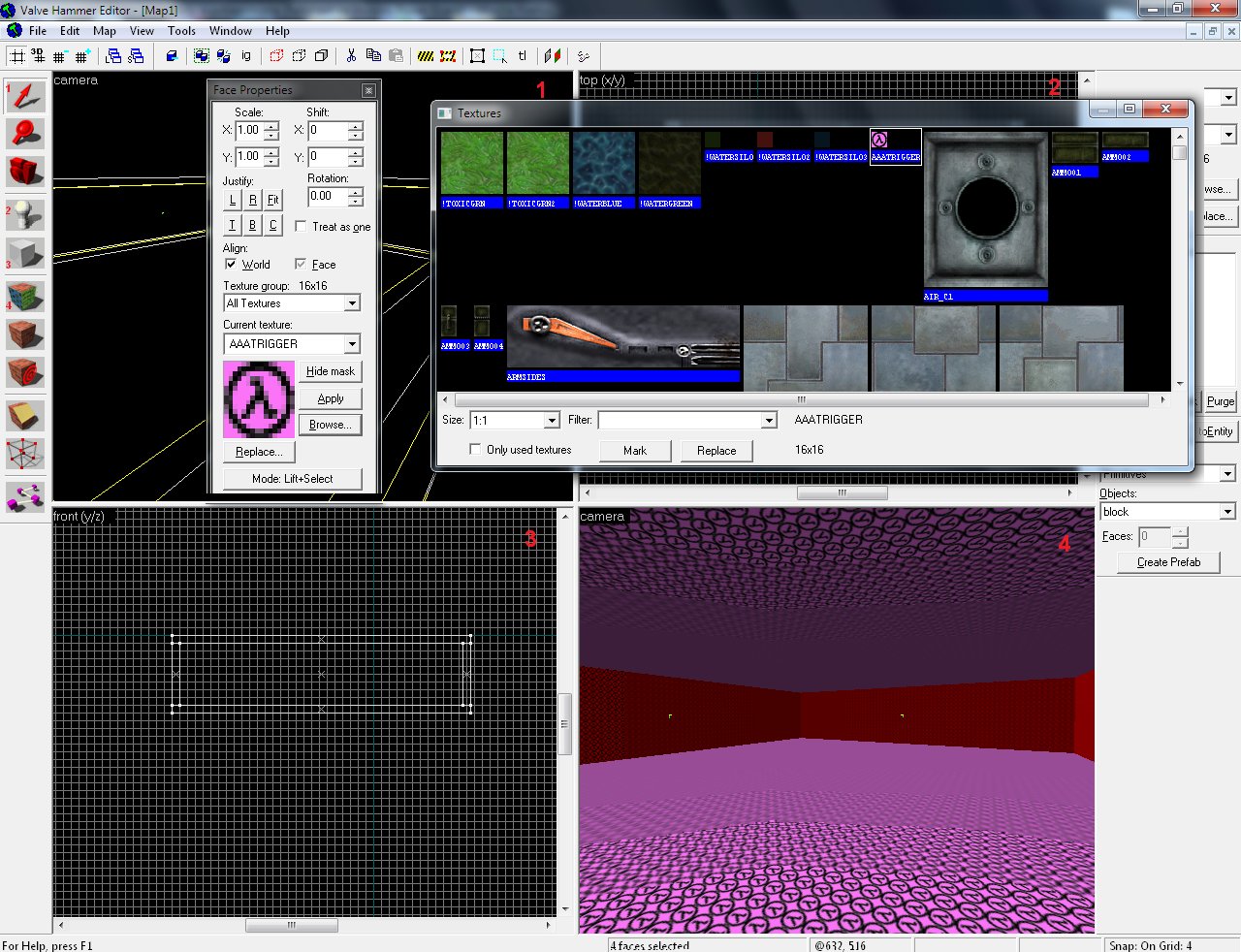Click the Load window state icon
The height and width of the screenshot is (952, 1241).
tap(114, 56)
